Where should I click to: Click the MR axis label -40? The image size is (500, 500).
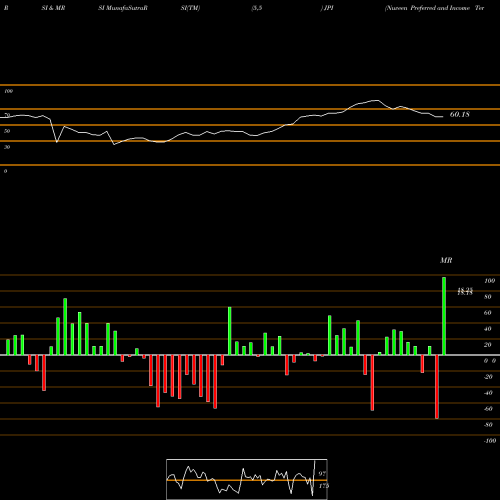point(488,393)
